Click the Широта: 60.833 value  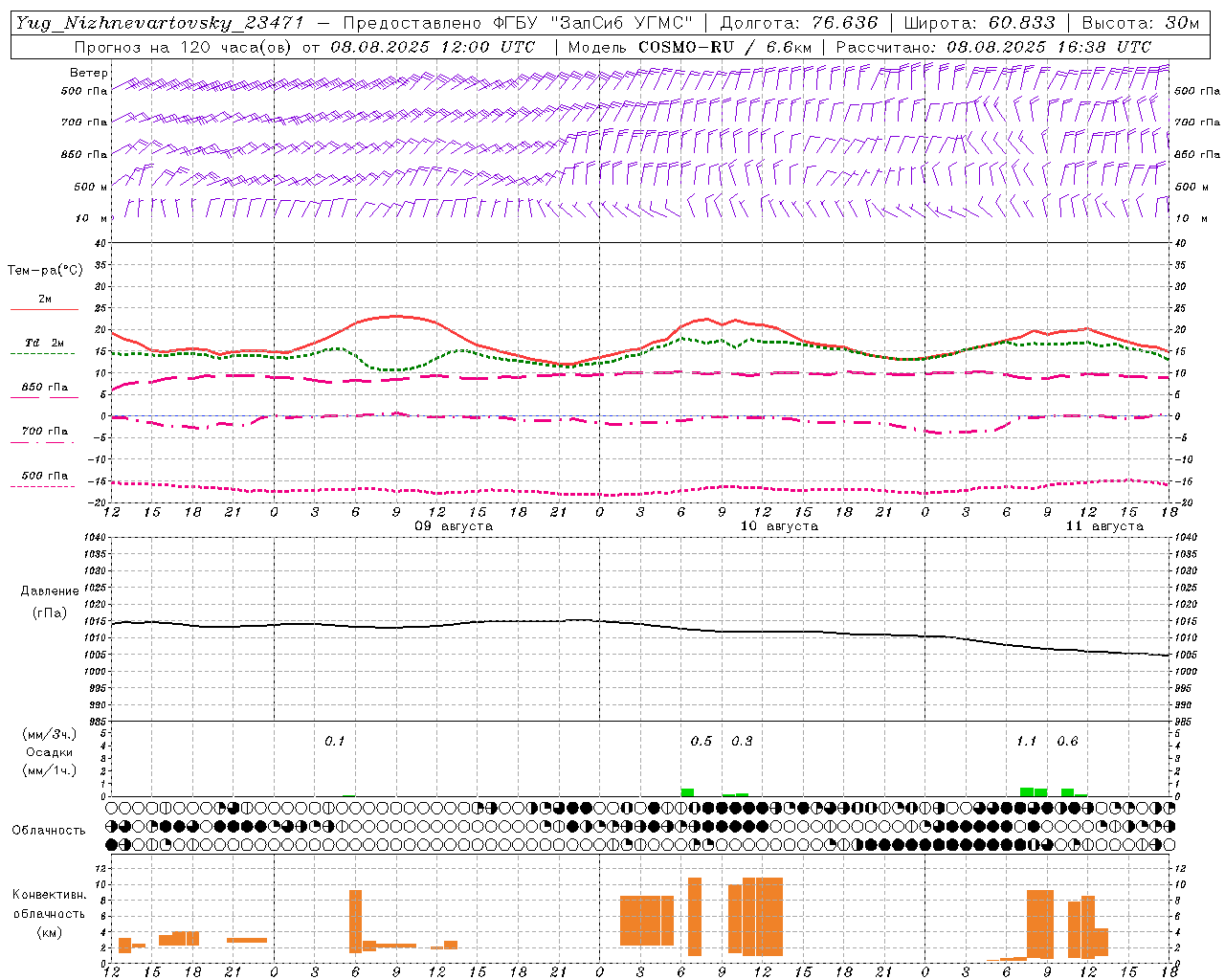pyautogui.click(x=980, y=23)
